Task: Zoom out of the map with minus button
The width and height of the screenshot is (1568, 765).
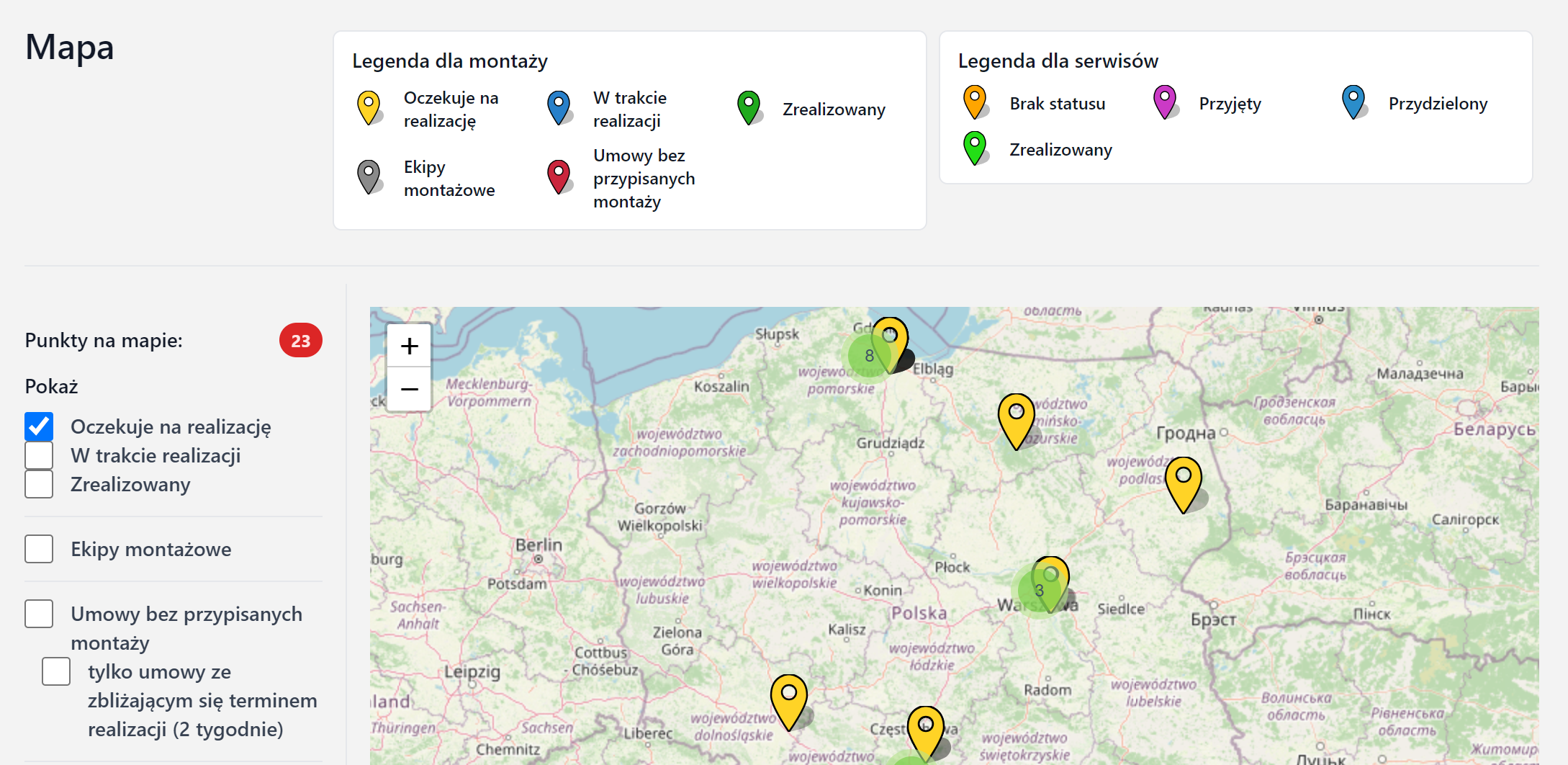Action: tap(409, 390)
